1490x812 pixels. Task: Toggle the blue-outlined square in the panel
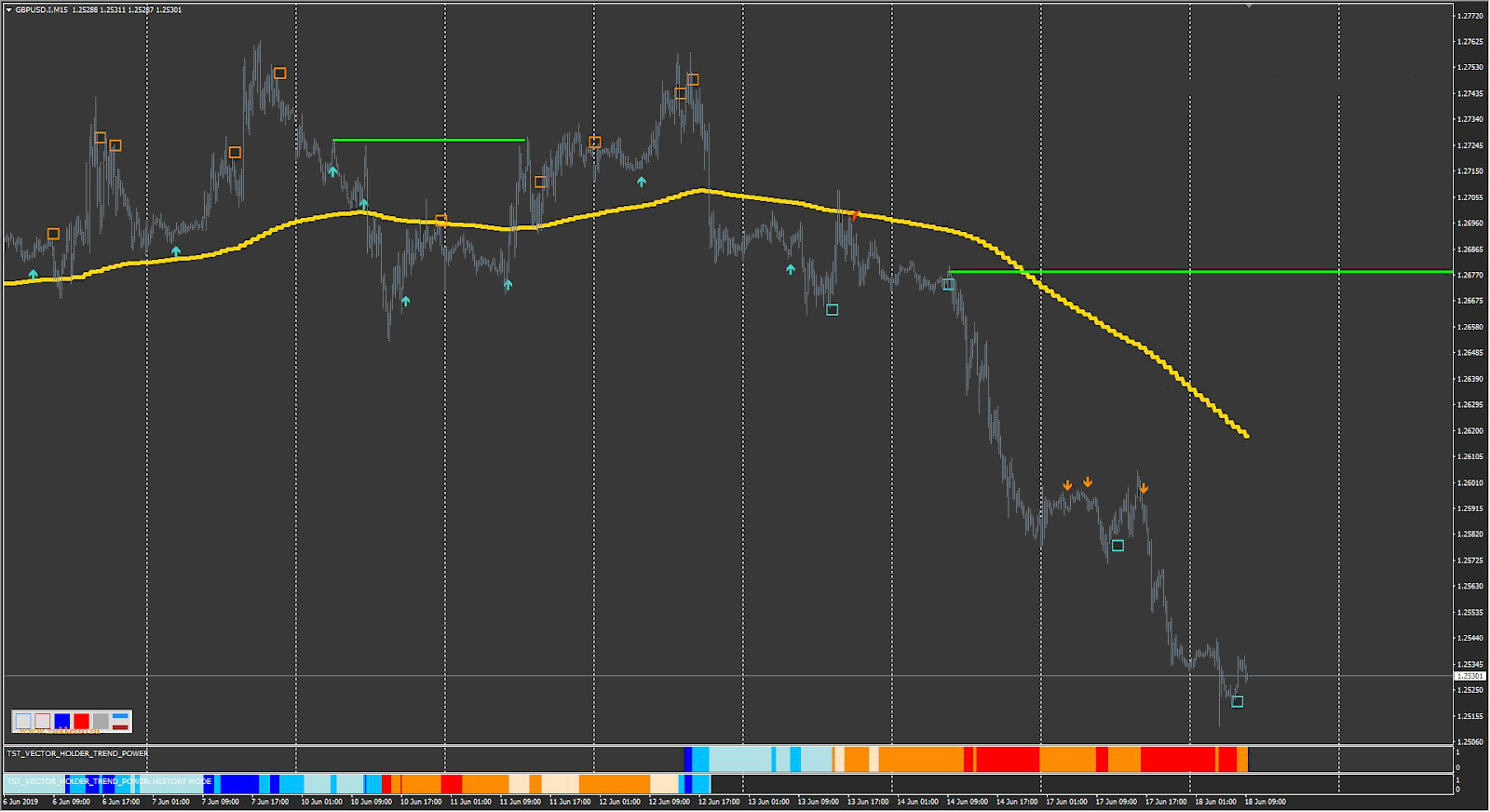coord(23,721)
